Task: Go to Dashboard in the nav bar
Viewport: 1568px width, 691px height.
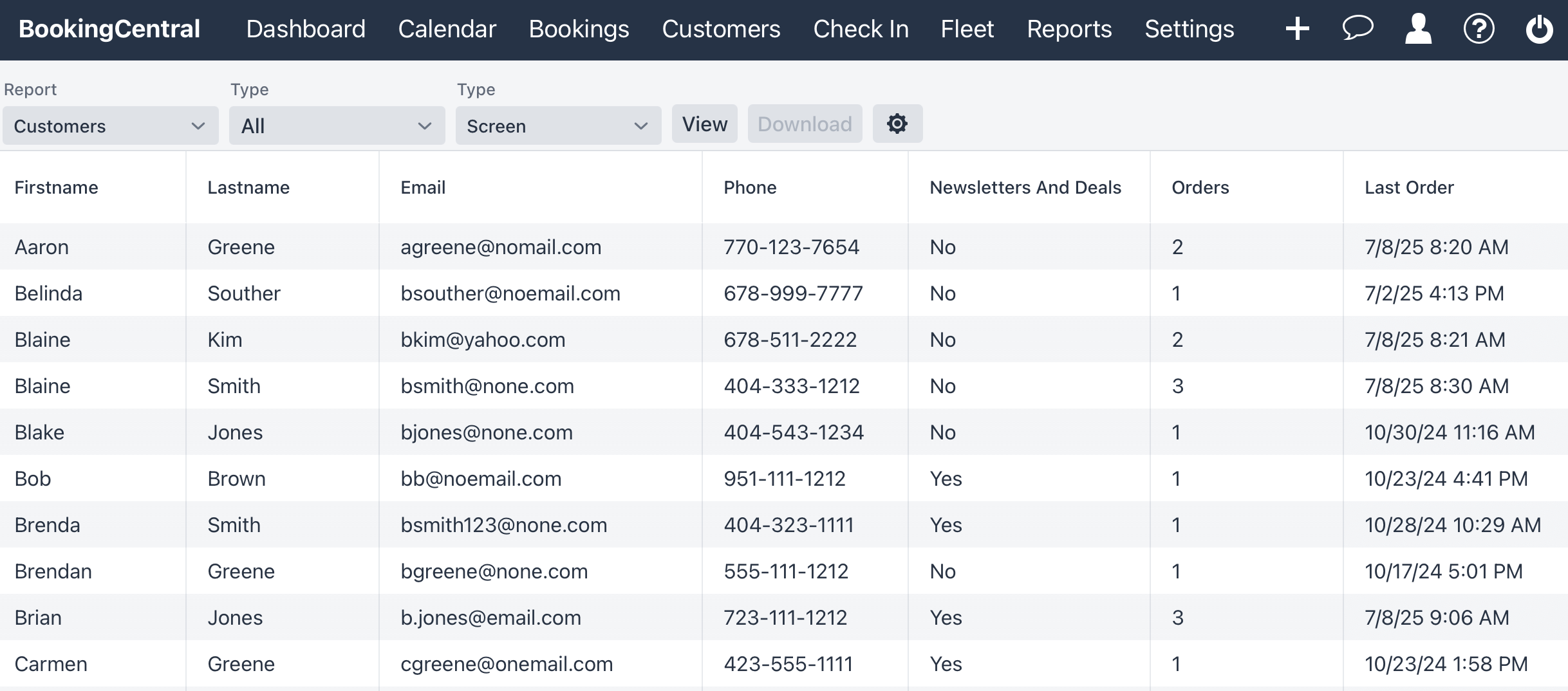Action: pos(306,29)
